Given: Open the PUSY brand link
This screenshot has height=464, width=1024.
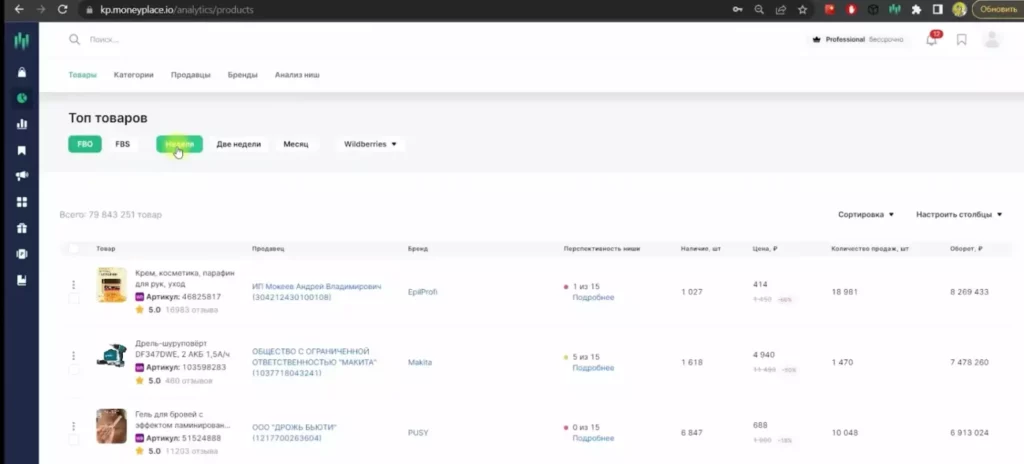Looking at the screenshot, I should tap(418, 433).
